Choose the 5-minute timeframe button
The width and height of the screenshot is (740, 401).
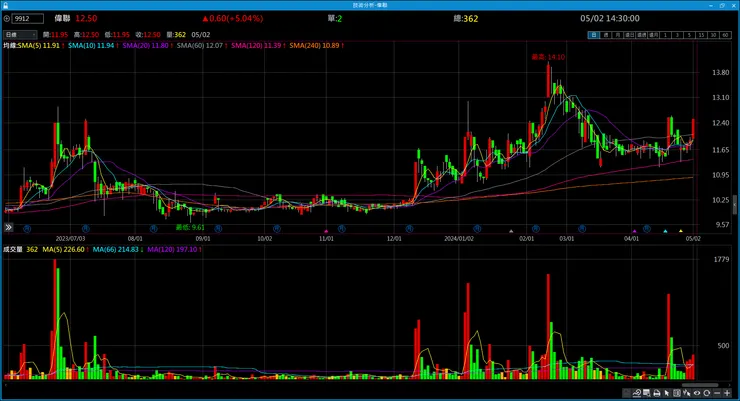coord(689,35)
